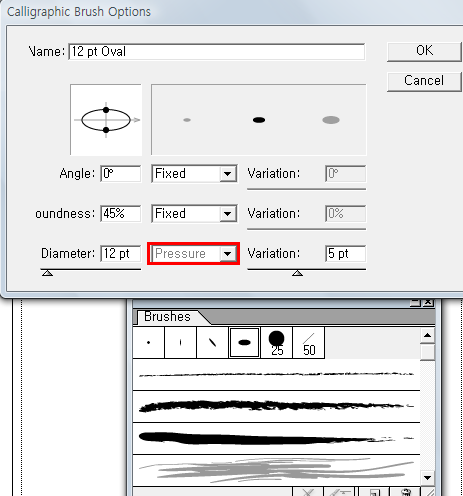The width and height of the screenshot is (463, 496).
Task: Click the Diameter slider triangle handle
Action: tap(48, 273)
